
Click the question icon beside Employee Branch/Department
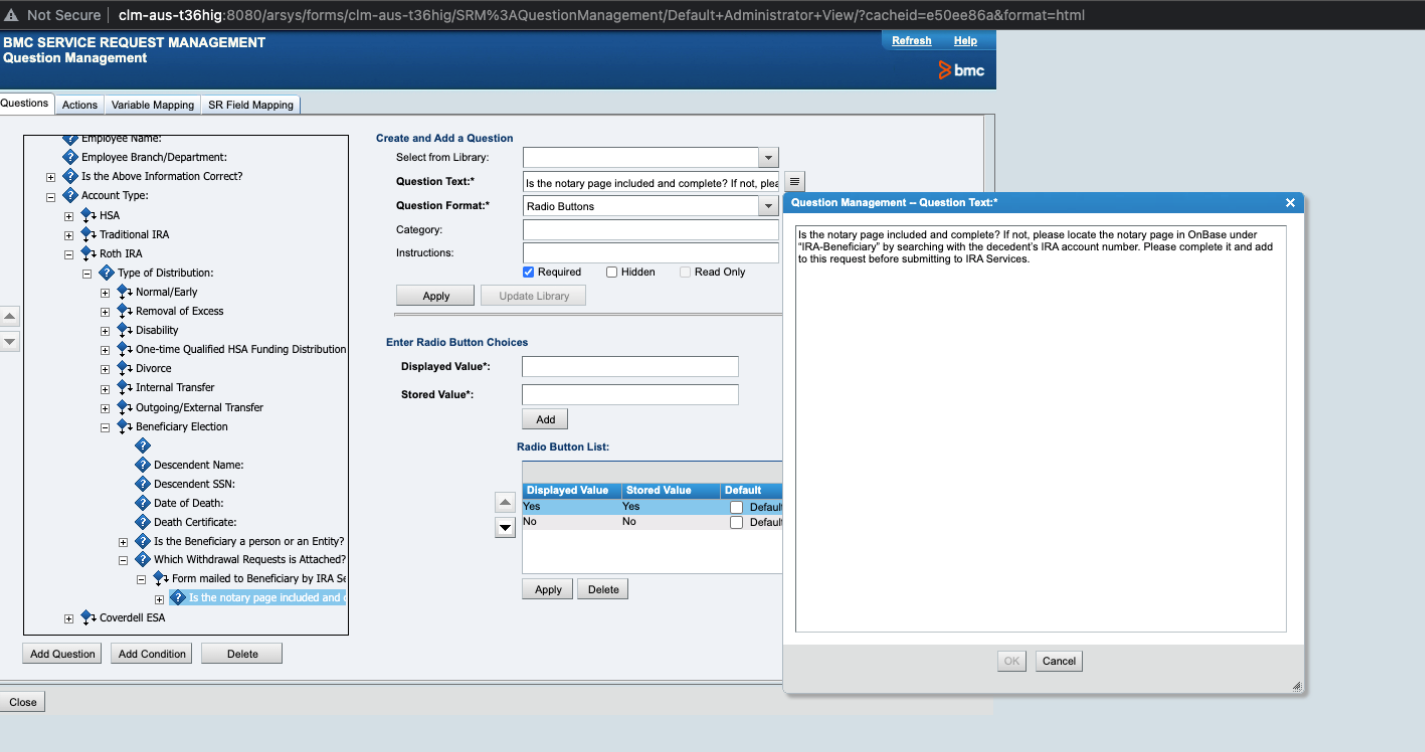click(x=70, y=157)
